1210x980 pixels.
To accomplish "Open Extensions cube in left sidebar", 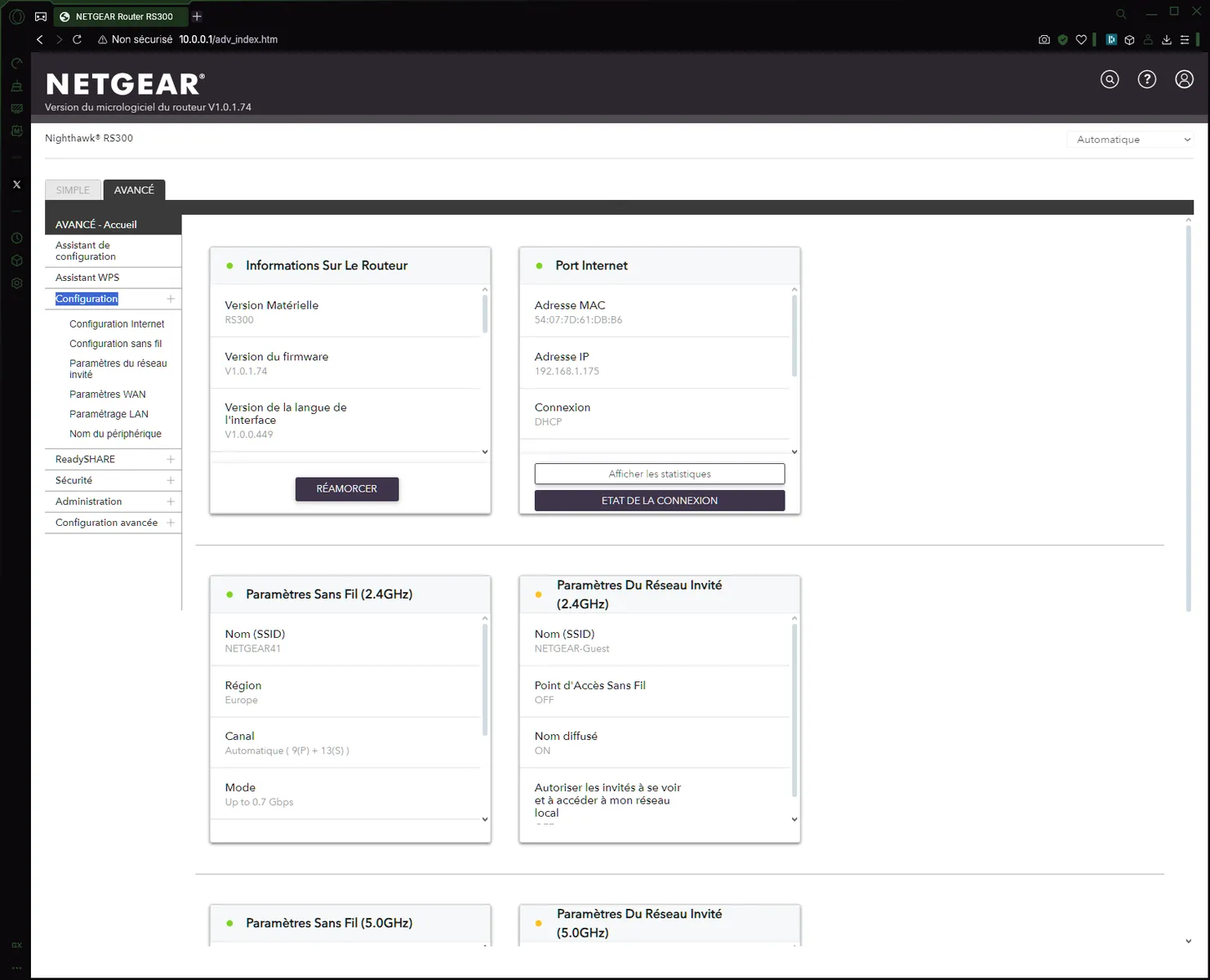I will 16,261.
